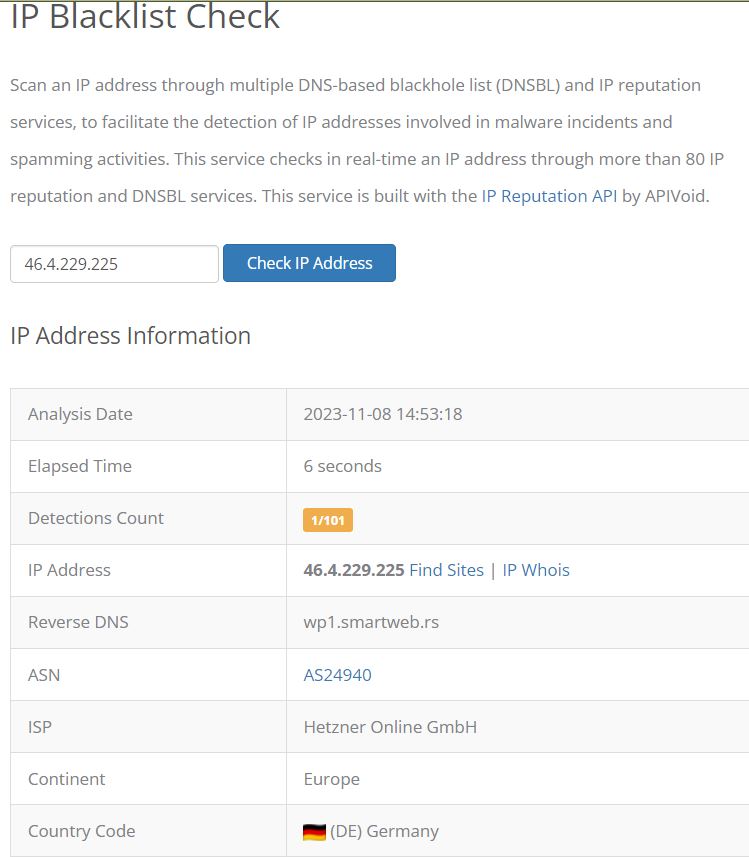Click the German flag icon
749x857 pixels.
314,832
